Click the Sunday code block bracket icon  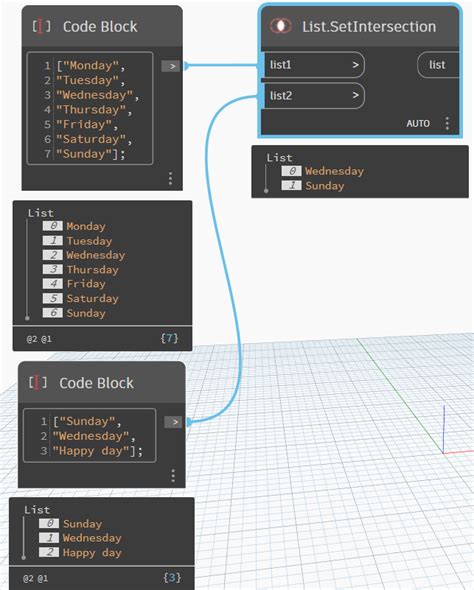click(x=38, y=383)
